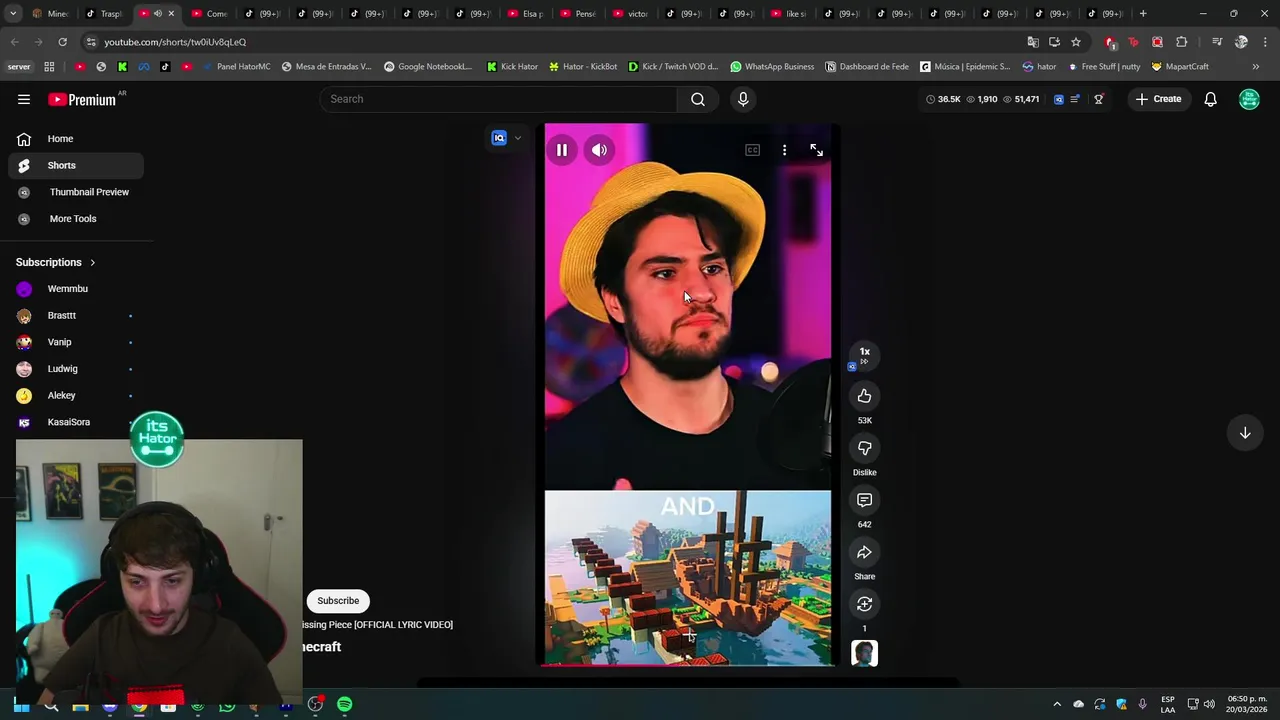The width and height of the screenshot is (1280, 720).
Task: Toggle closed captions on the Short
Action: (752, 150)
